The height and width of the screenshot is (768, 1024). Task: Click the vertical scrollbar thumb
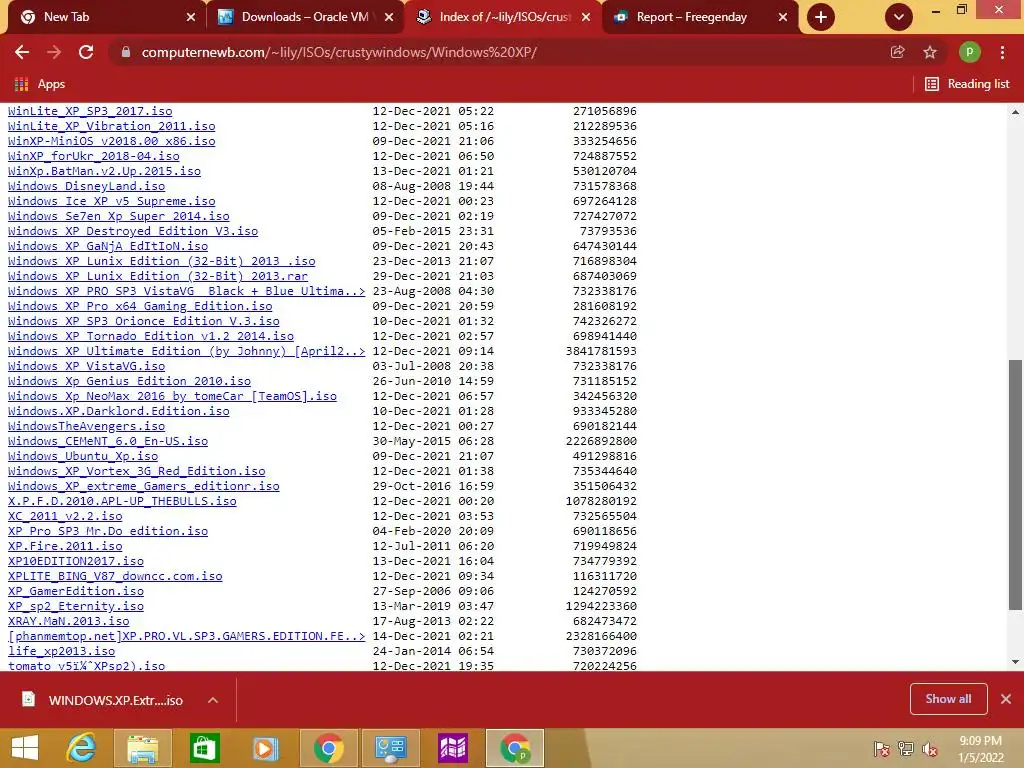click(1015, 485)
